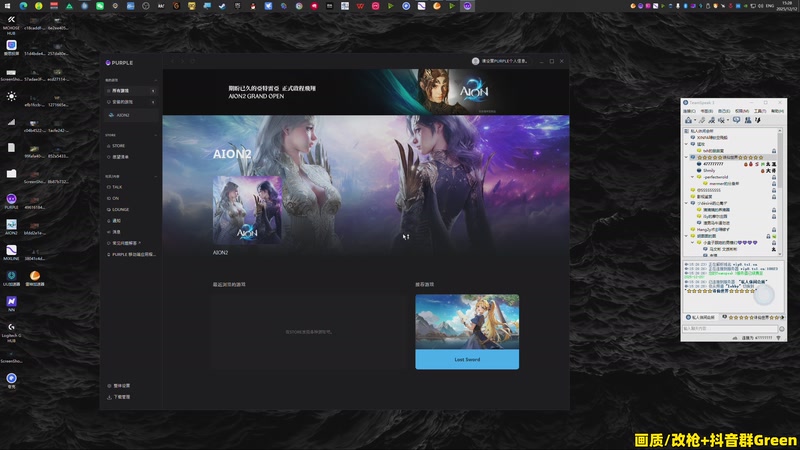Open 消息 messages in the sidebar

(x=114, y=232)
